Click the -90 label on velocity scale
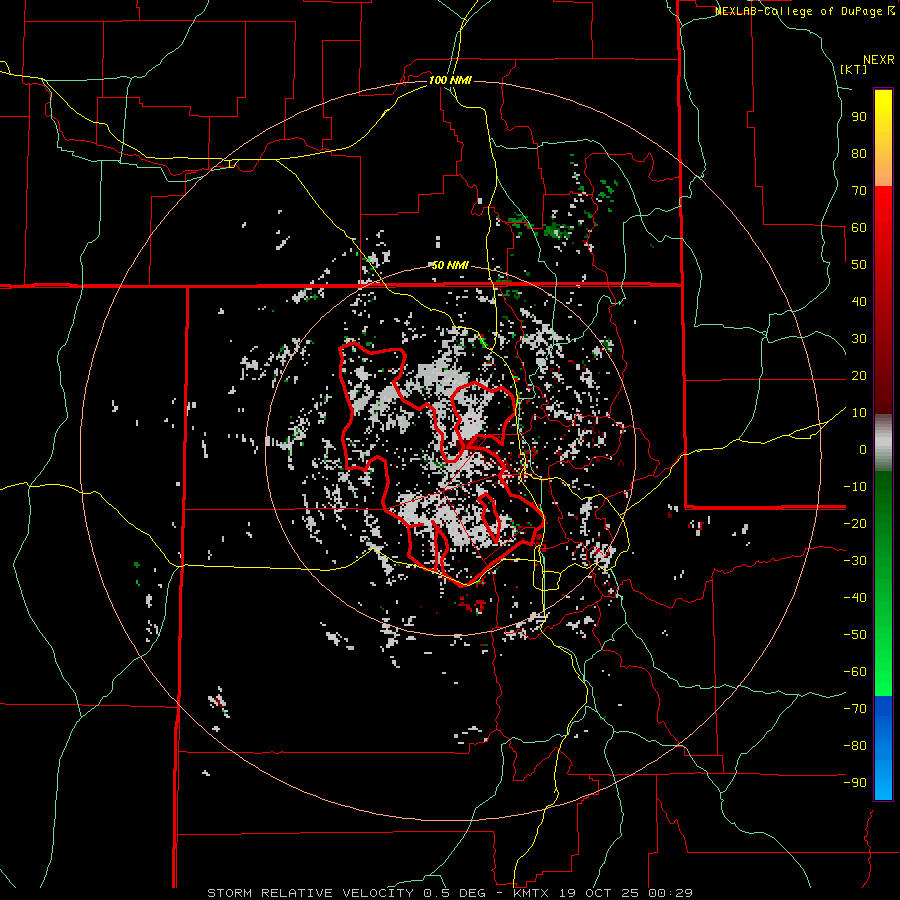 pyautogui.click(x=855, y=783)
